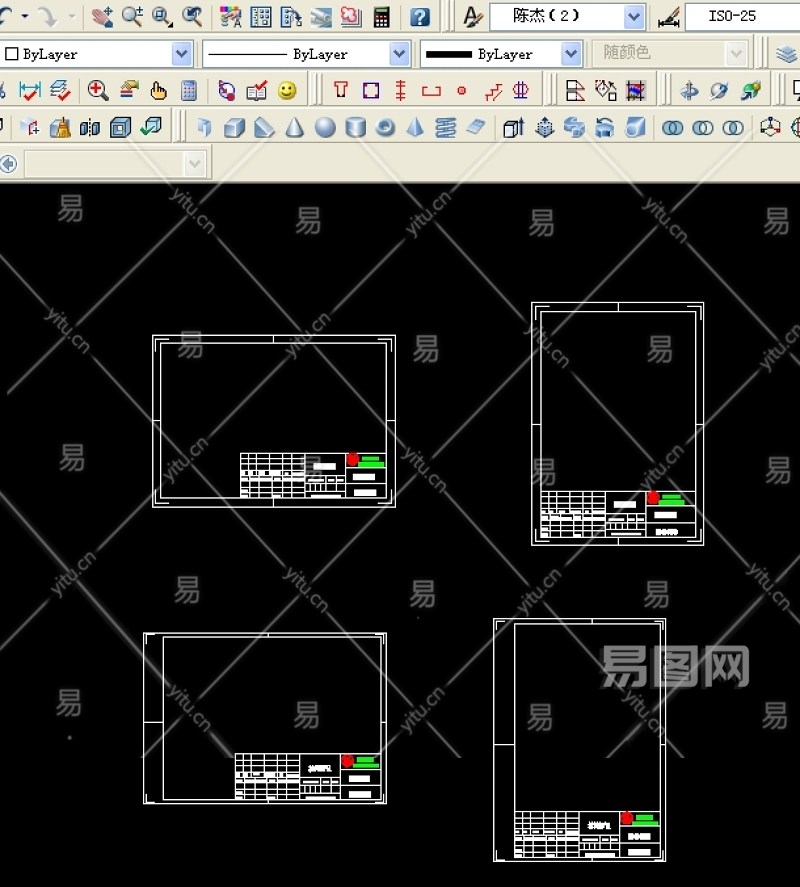
Task: Select the Revolve solid tool
Action: click(x=604, y=128)
